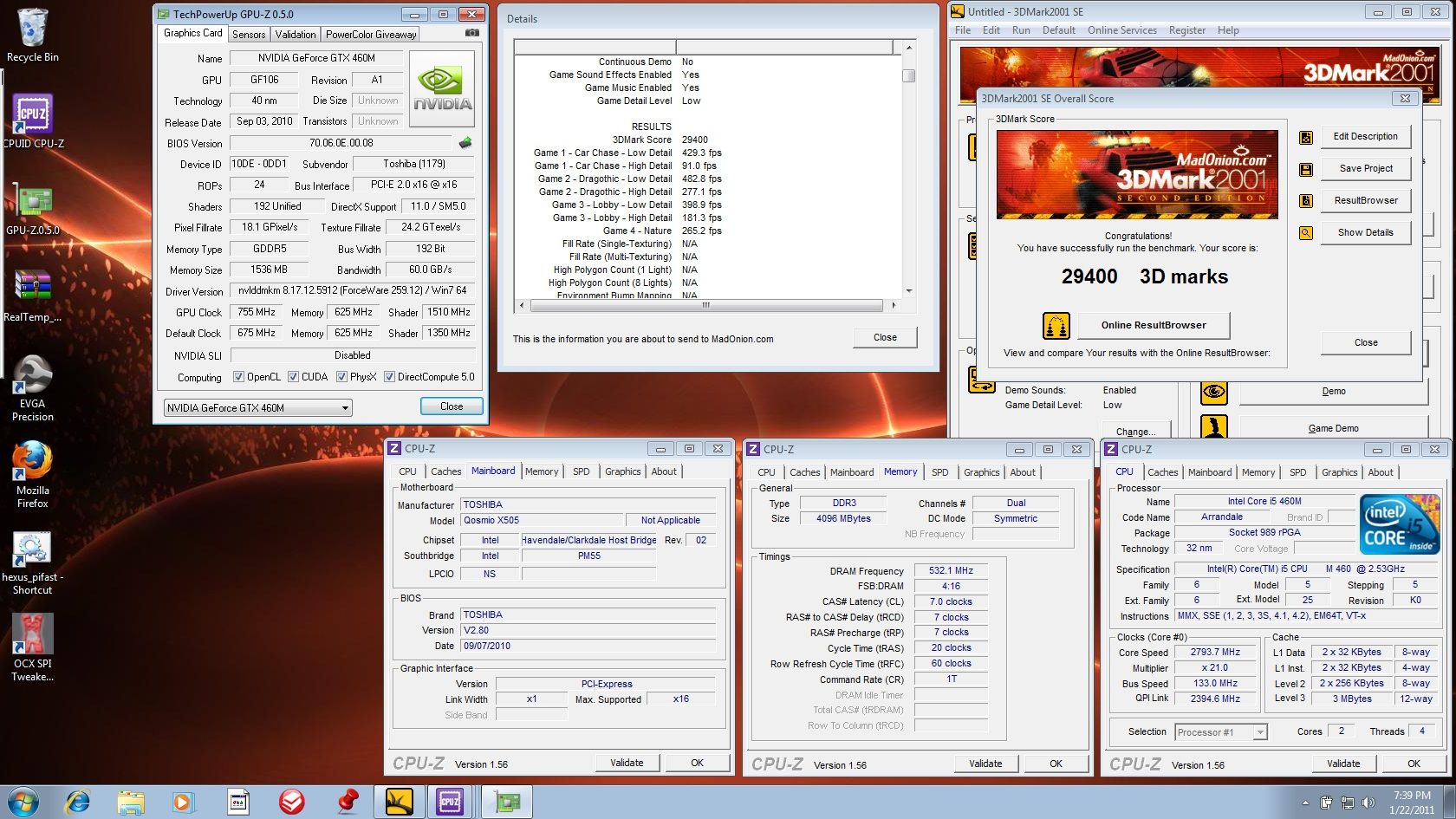Image resolution: width=1456 pixels, height=819 pixels.
Task: Click Validate in the Mainboard CPU-Z window
Action: (627, 764)
